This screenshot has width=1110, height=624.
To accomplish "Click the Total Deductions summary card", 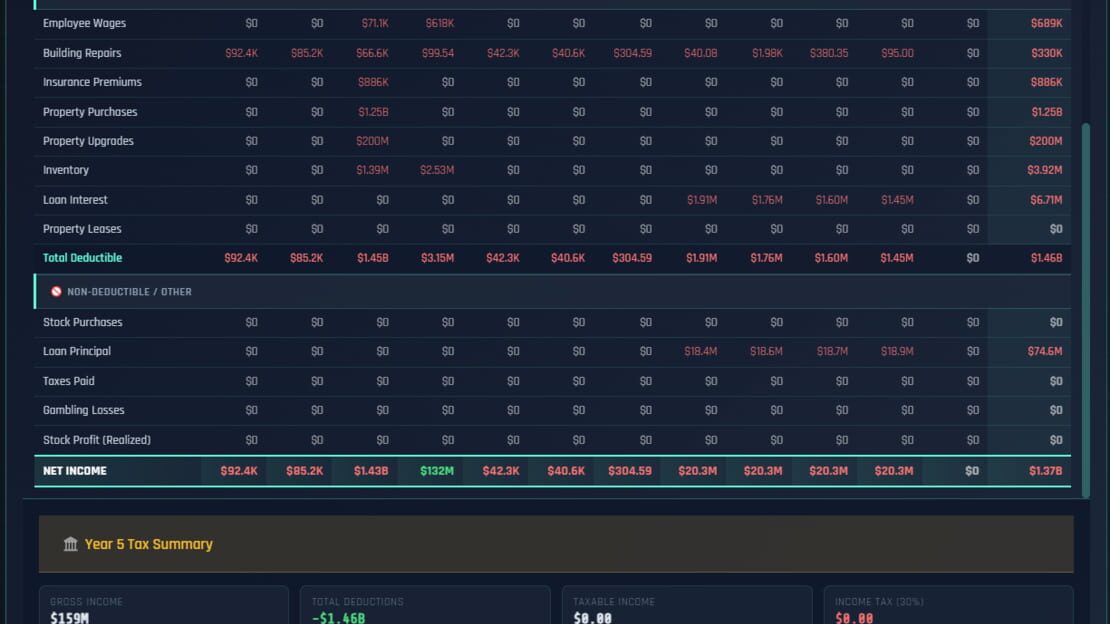I will coord(425,605).
